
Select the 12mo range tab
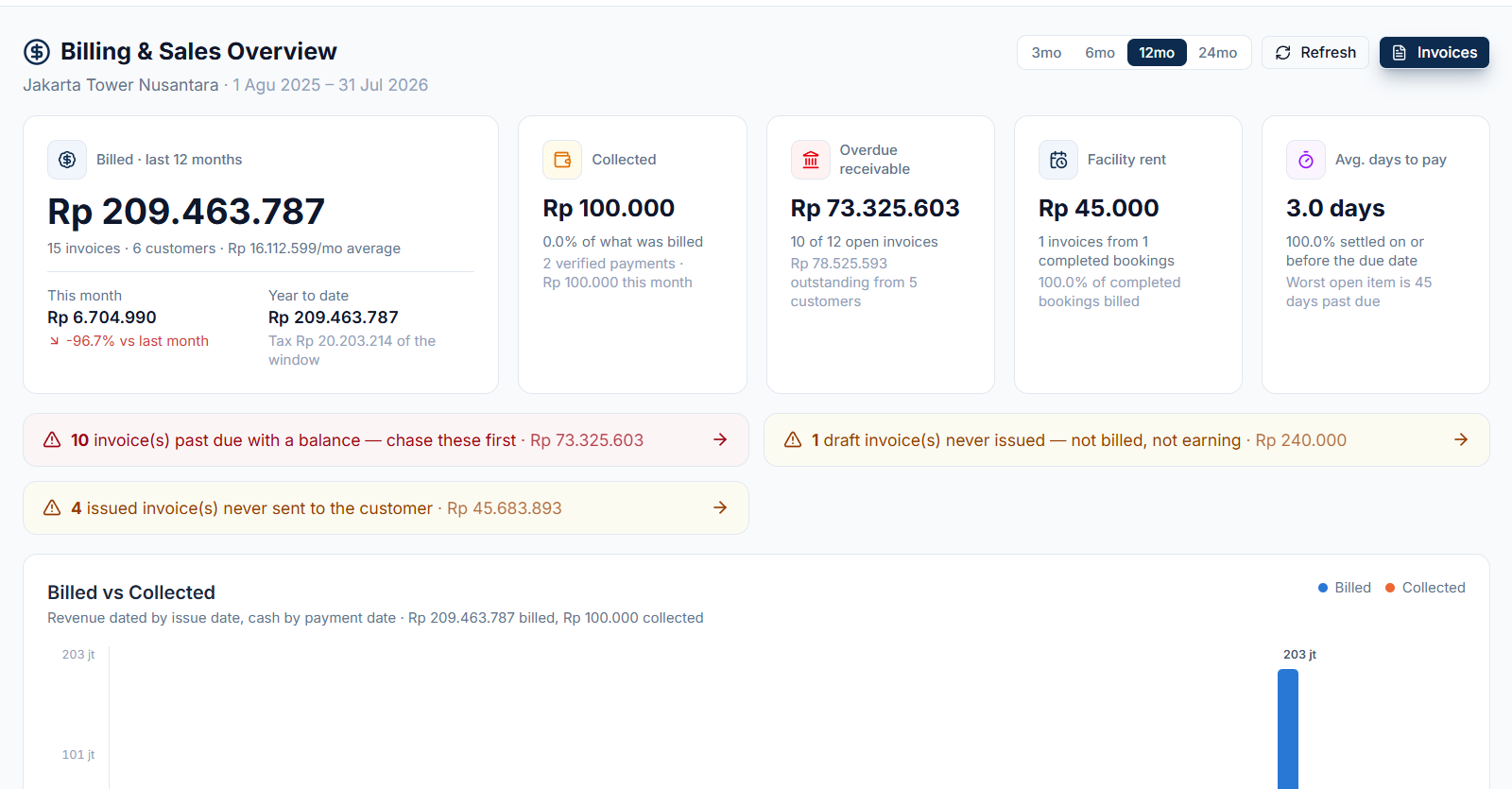coord(1157,53)
